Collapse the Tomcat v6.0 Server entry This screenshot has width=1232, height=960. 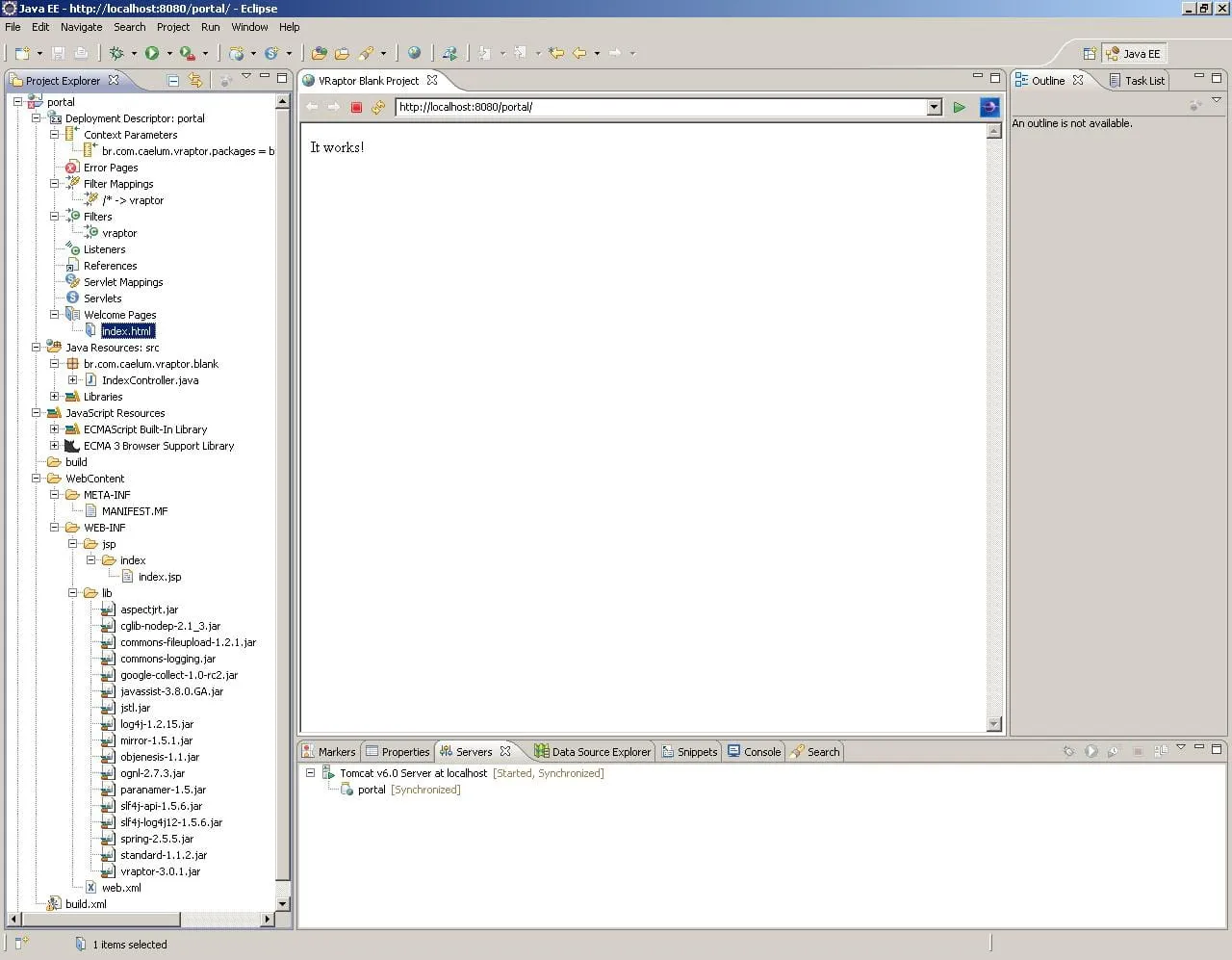[310, 773]
